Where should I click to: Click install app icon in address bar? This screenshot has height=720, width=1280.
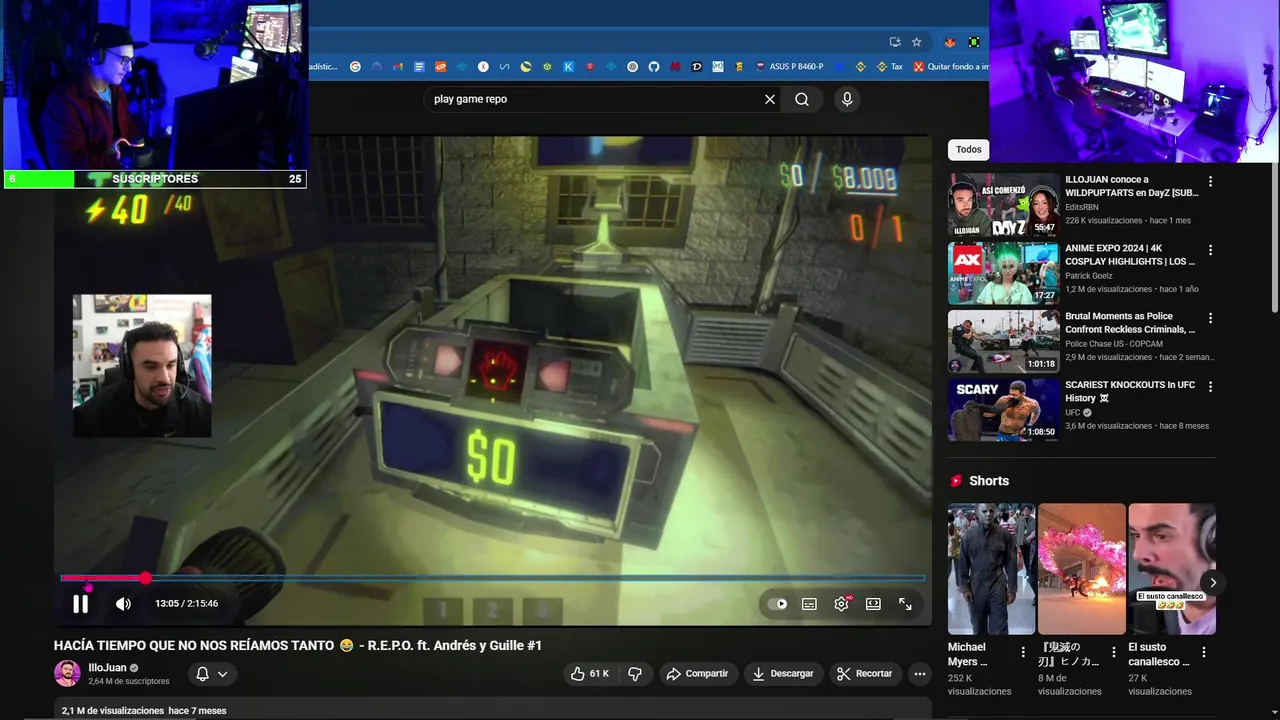[895, 42]
